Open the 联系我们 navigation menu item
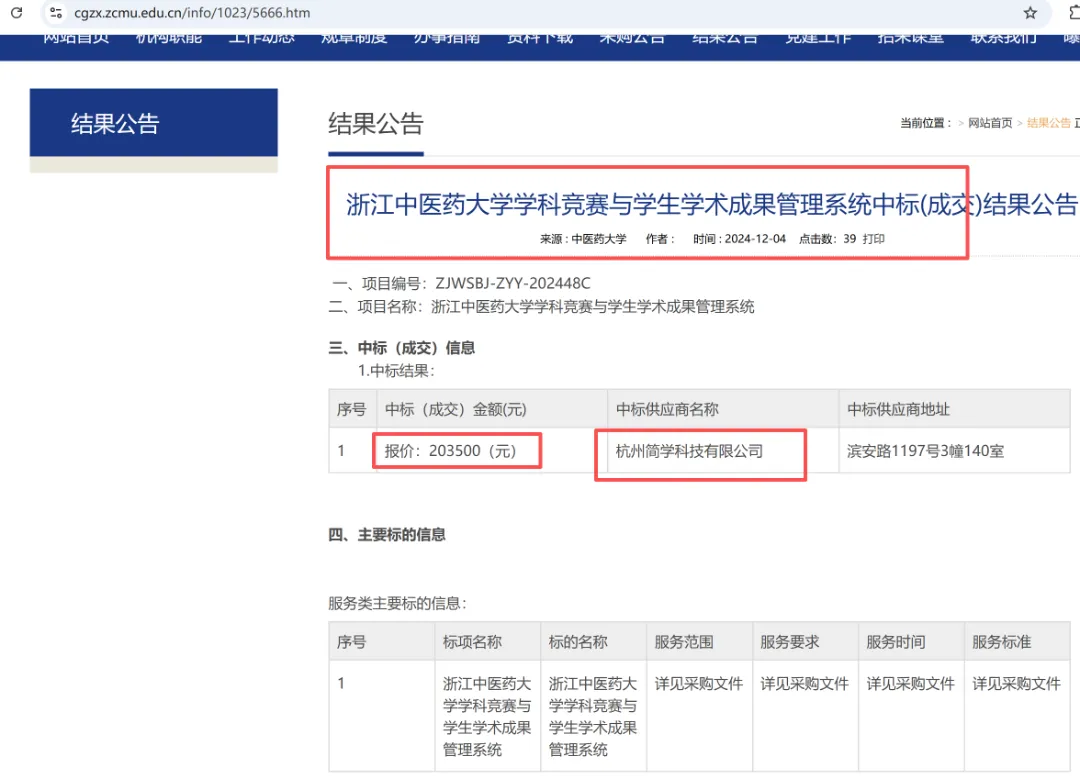This screenshot has width=1080, height=779. point(1004,39)
